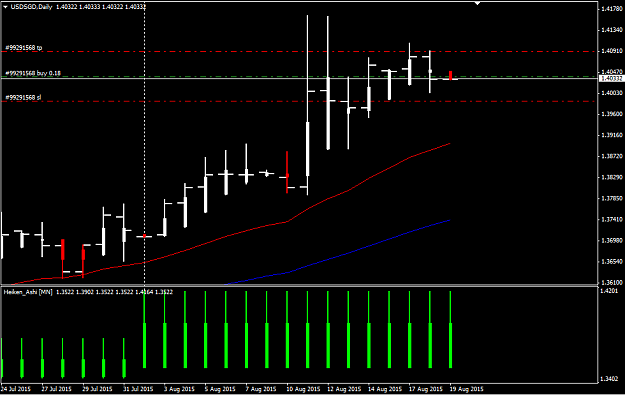
Task: Click the 1.37850 price scale label
Action: [x=612, y=198]
